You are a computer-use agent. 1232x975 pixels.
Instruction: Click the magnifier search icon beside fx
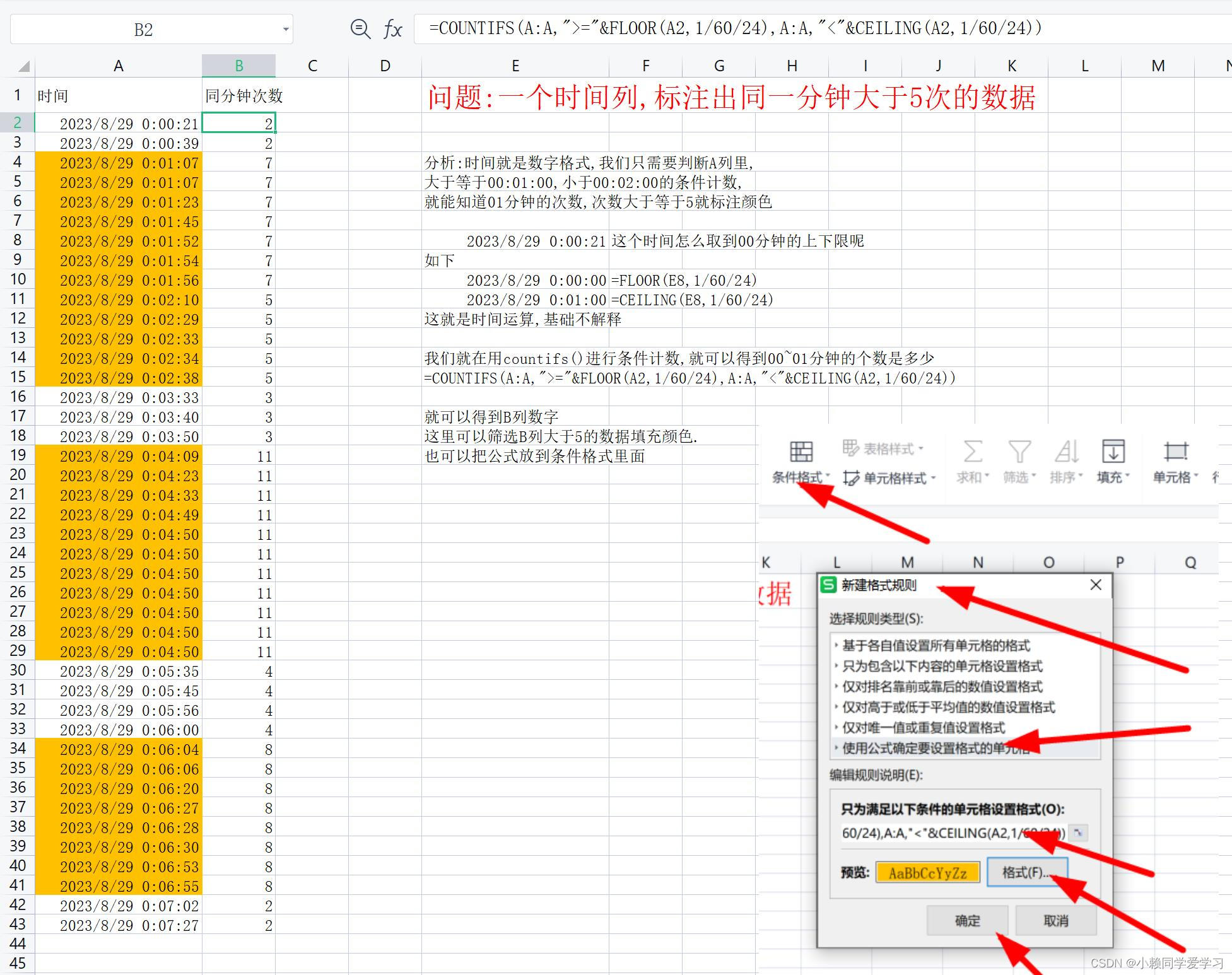click(x=359, y=28)
